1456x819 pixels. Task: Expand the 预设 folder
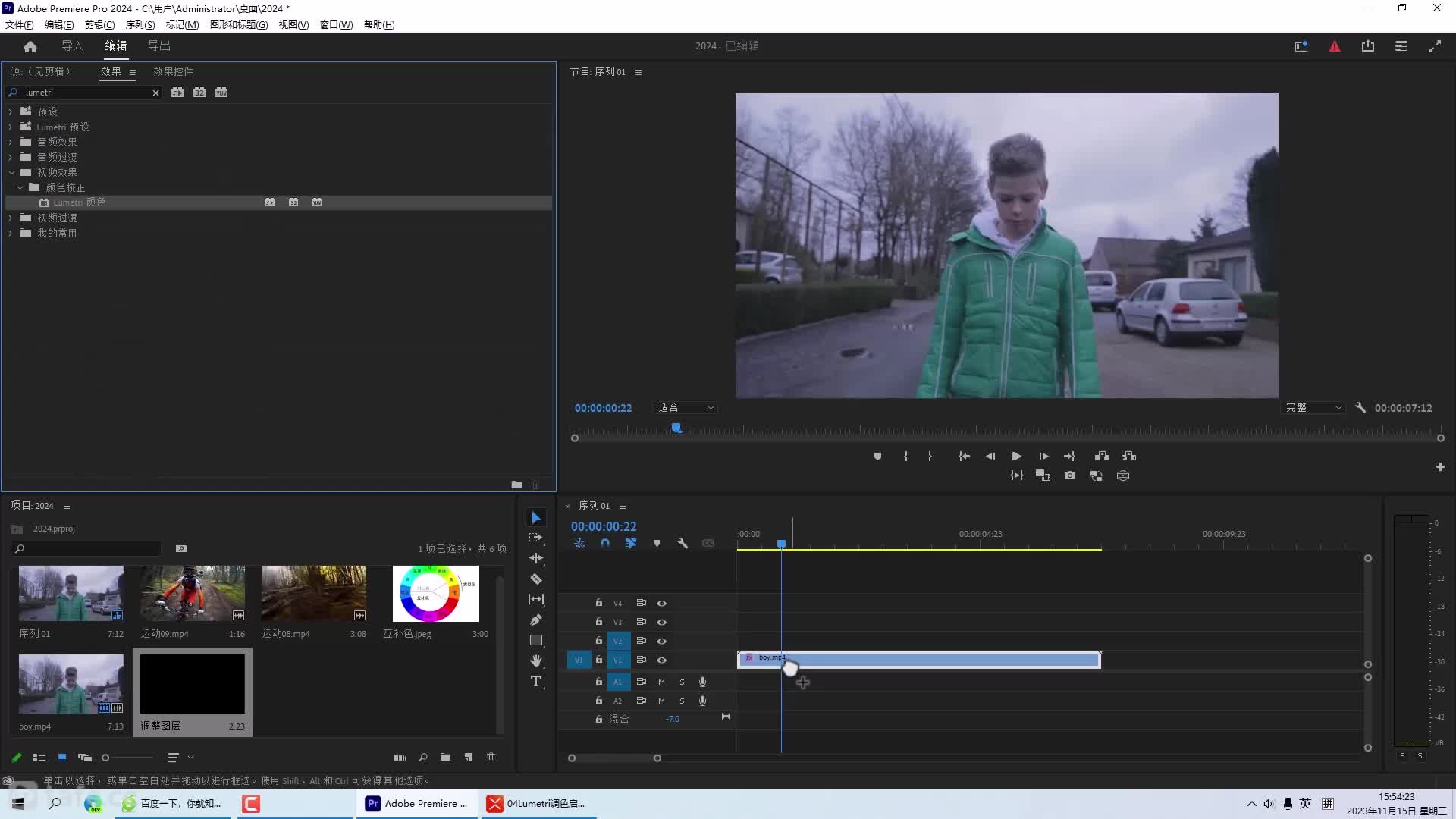coord(11,111)
